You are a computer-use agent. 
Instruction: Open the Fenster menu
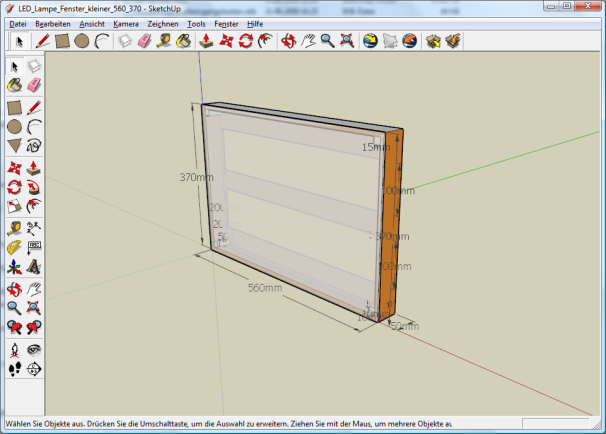point(226,24)
